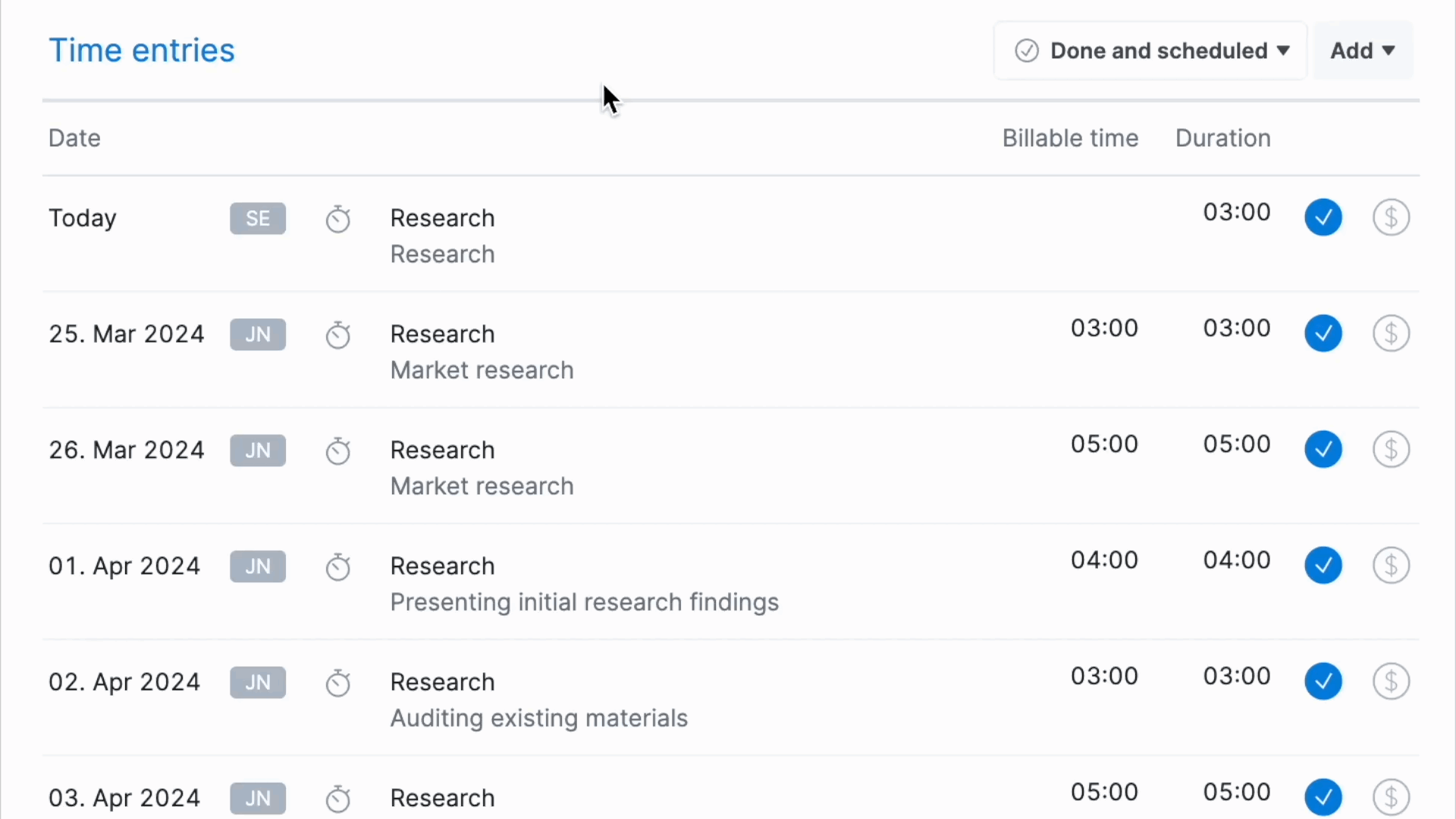This screenshot has height=819, width=1456.
Task: Open the Add dropdown menu
Action: (x=1363, y=51)
